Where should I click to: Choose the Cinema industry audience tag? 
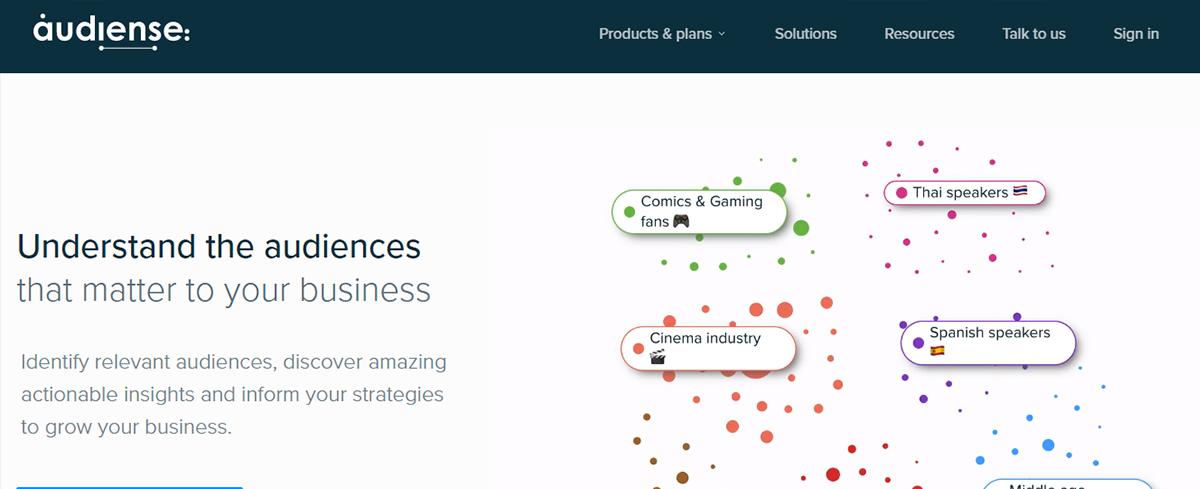[x=708, y=348]
